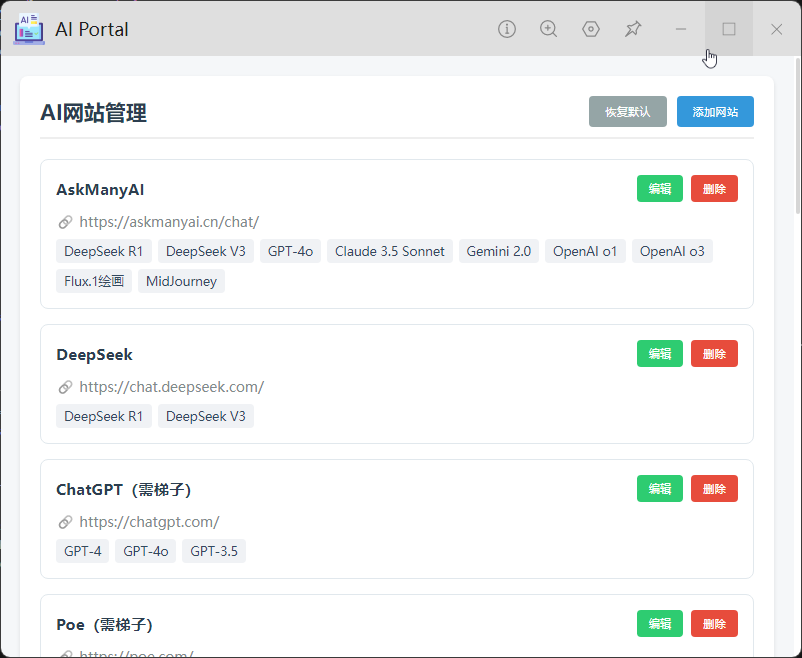This screenshot has height=658, width=802.
Task: Click DeepSeek V3 tag in DeepSeek card
Action: (206, 416)
